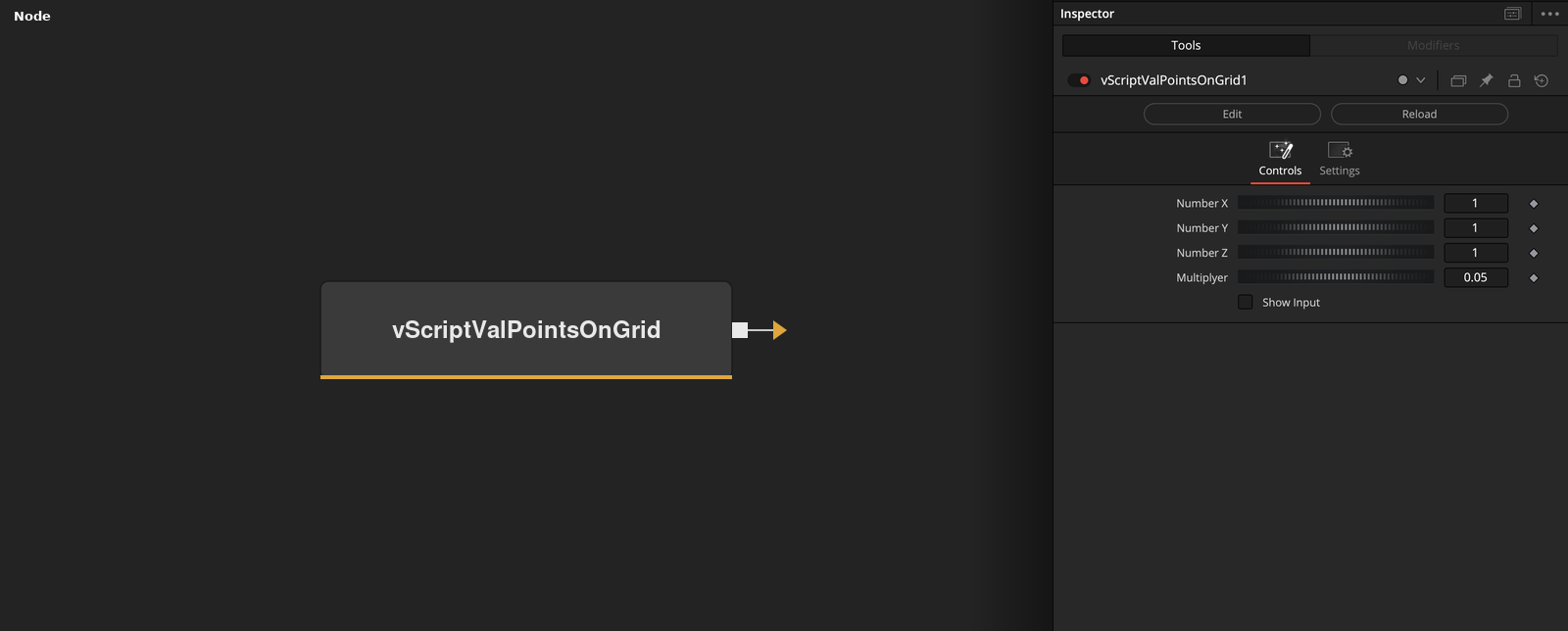Switch to the Tools tab
This screenshot has height=631, width=1568.
[x=1186, y=45]
